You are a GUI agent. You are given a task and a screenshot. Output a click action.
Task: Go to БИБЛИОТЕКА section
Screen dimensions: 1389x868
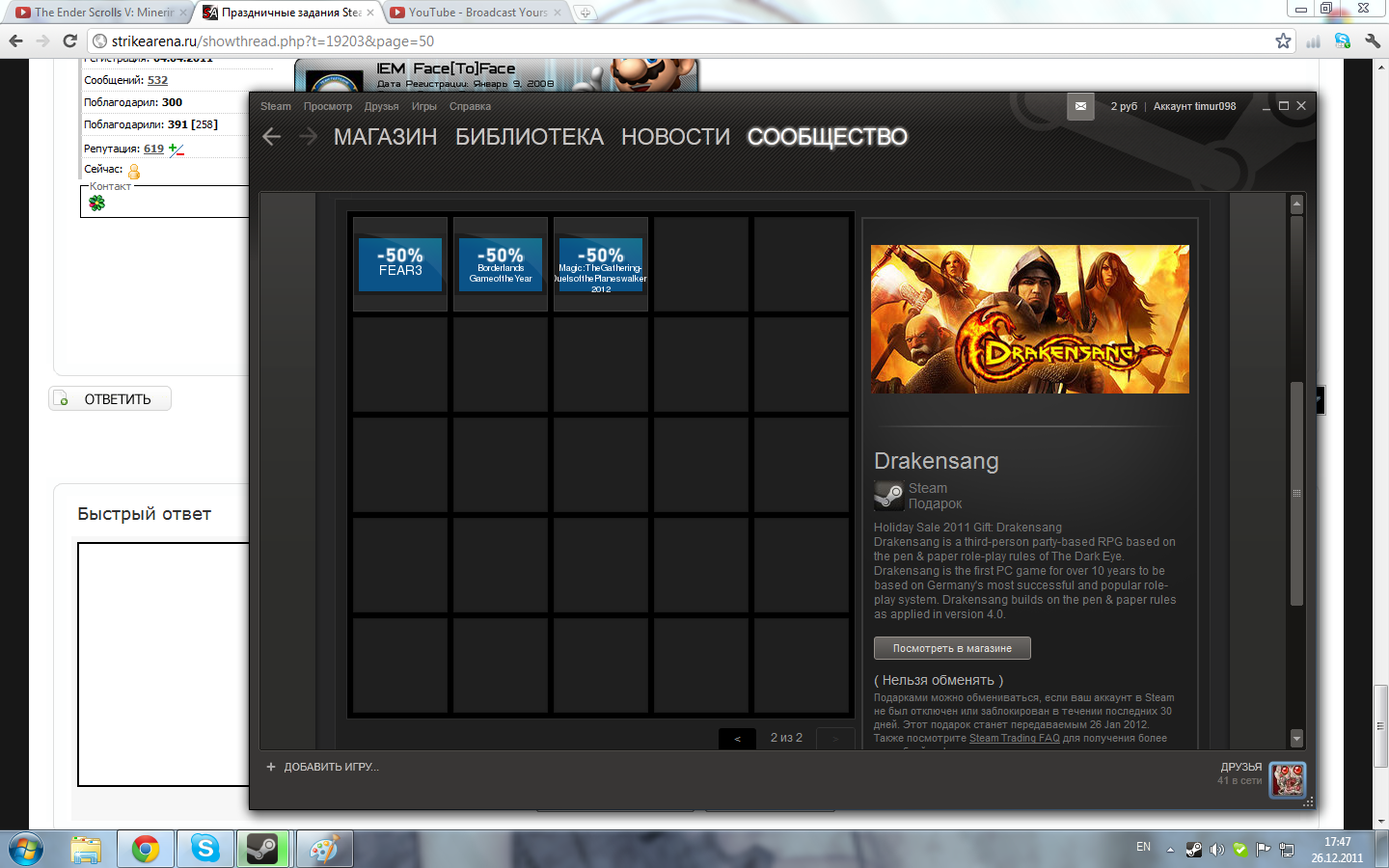click(530, 137)
